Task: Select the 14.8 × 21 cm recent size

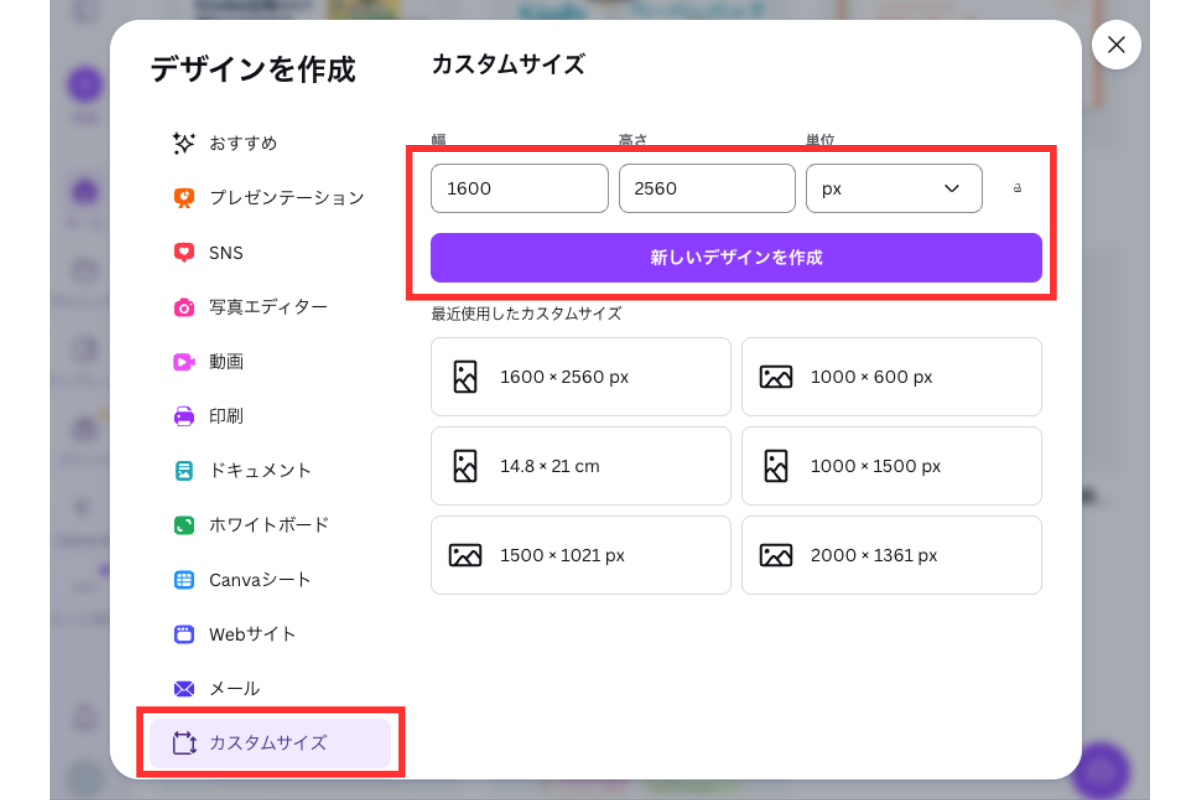Action: coord(580,466)
